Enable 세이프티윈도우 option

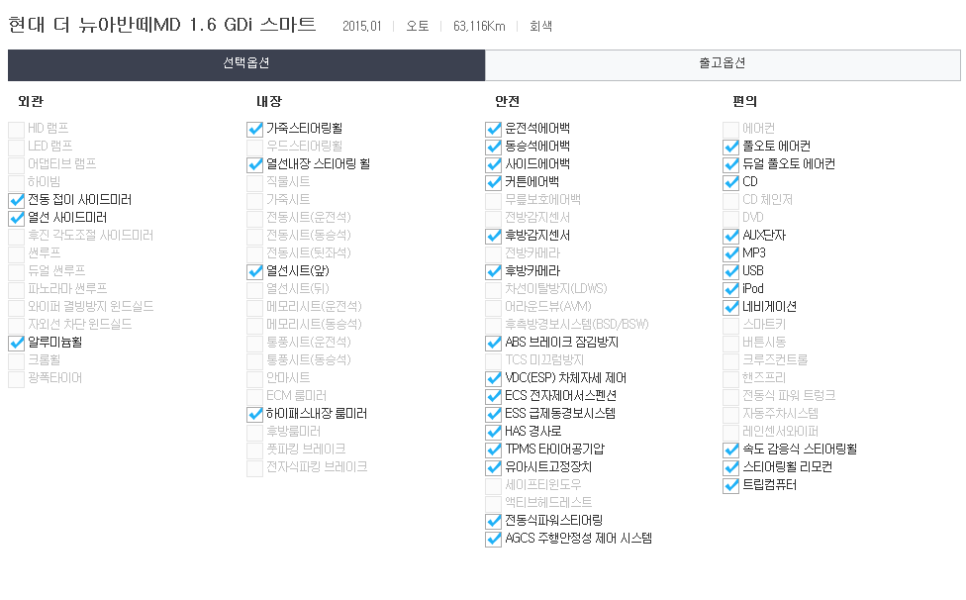click(x=493, y=487)
